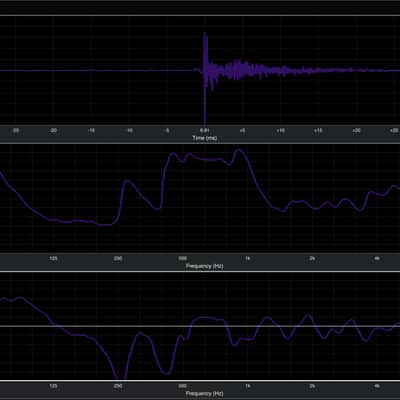The image size is (400, 400).
Task: Click bottom plot 'Frequency (Hz)' axis title
Action: click(205, 394)
